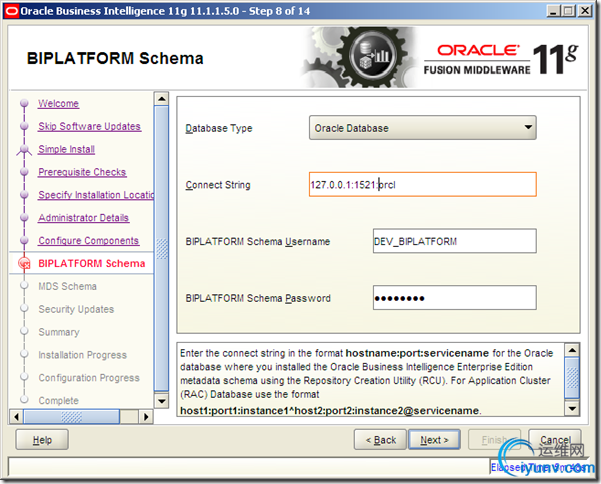Open the Administrator Details step
This screenshot has width=601, height=484.
[x=84, y=218]
